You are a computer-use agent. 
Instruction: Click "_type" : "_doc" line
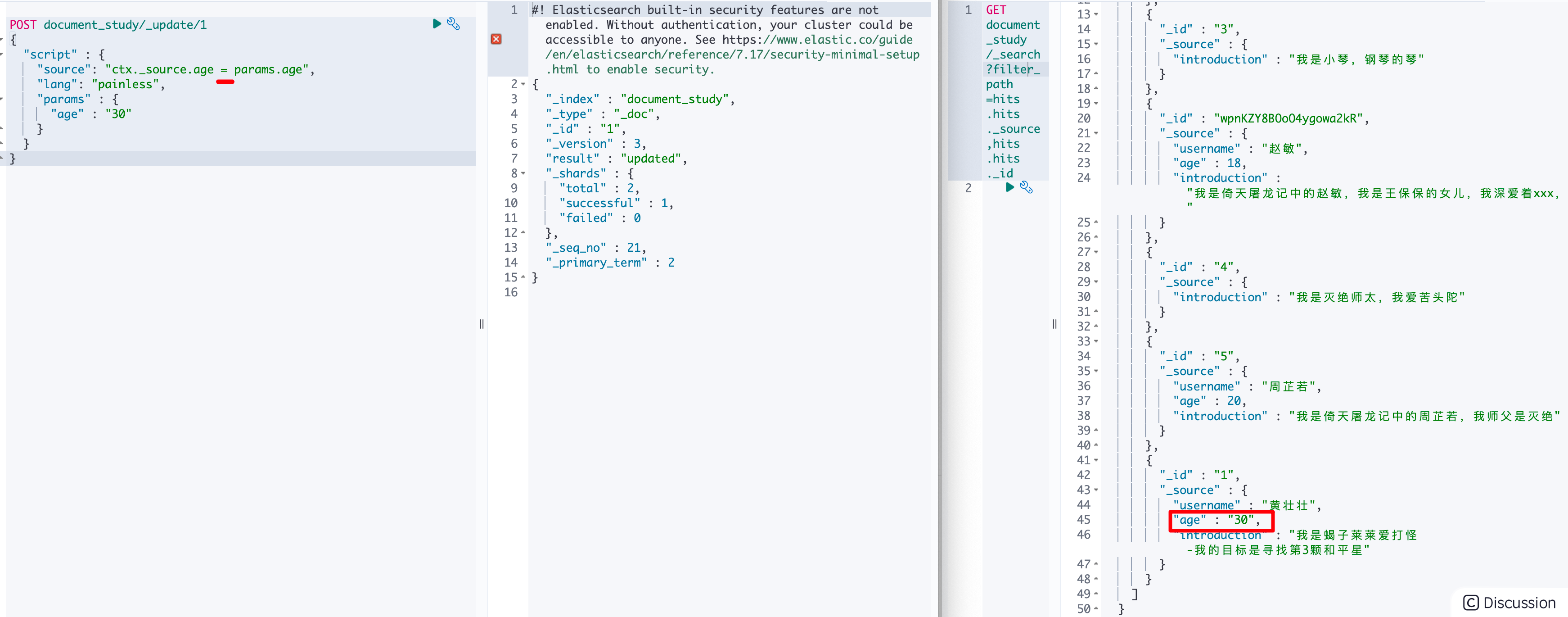[x=603, y=114]
